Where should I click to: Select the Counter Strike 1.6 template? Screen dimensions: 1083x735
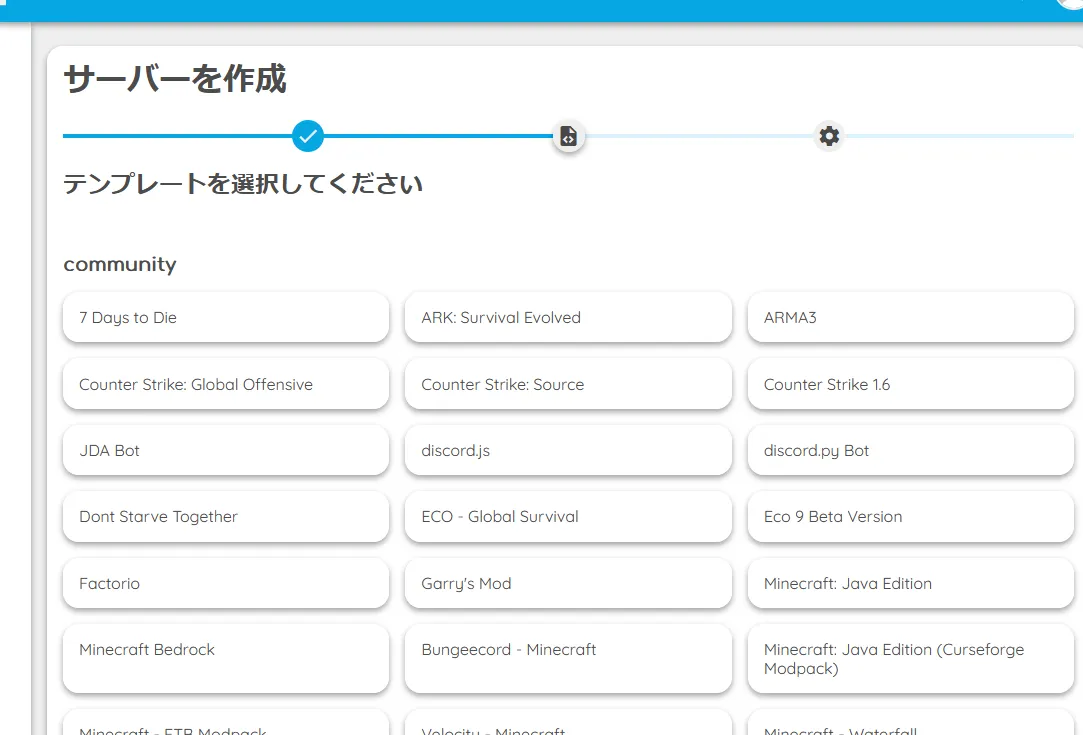pyautogui.click(x=910, y=385)
